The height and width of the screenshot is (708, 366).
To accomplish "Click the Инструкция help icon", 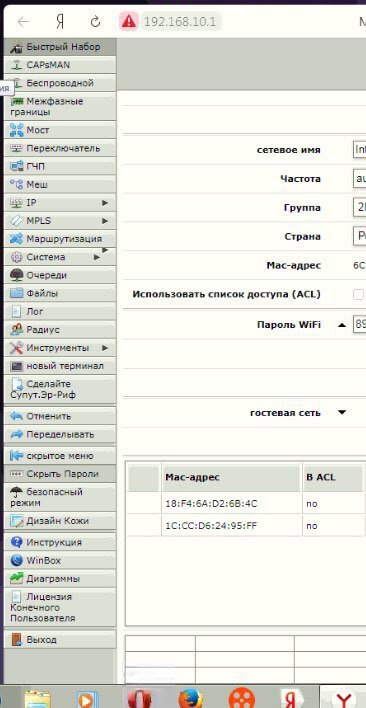I will 16,542.
